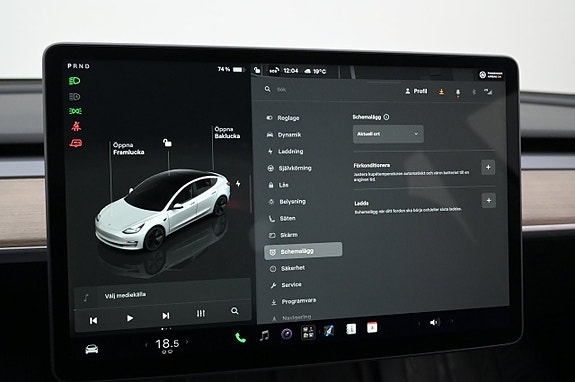Image resolution: width=575 pixels, height=382 pixels.
Task: Open the Dynamik settings menu
Action: click(284, 135)
